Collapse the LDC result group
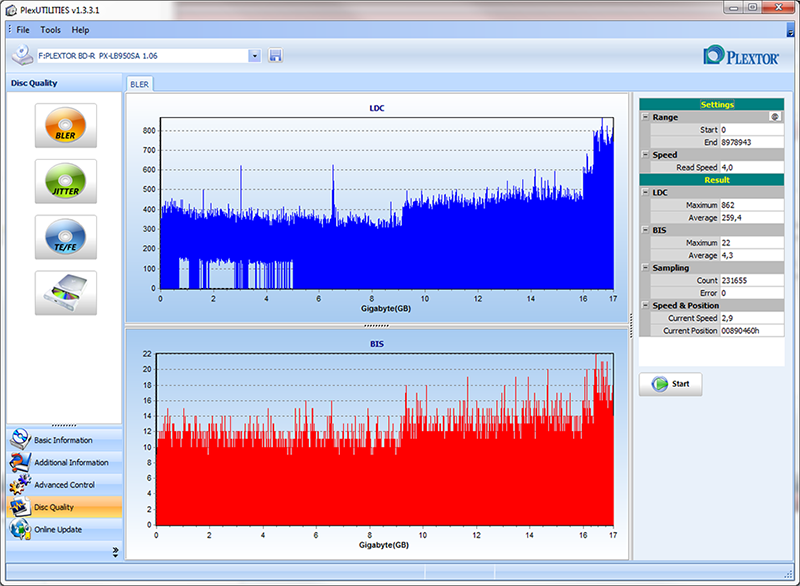 click(645, 192)
